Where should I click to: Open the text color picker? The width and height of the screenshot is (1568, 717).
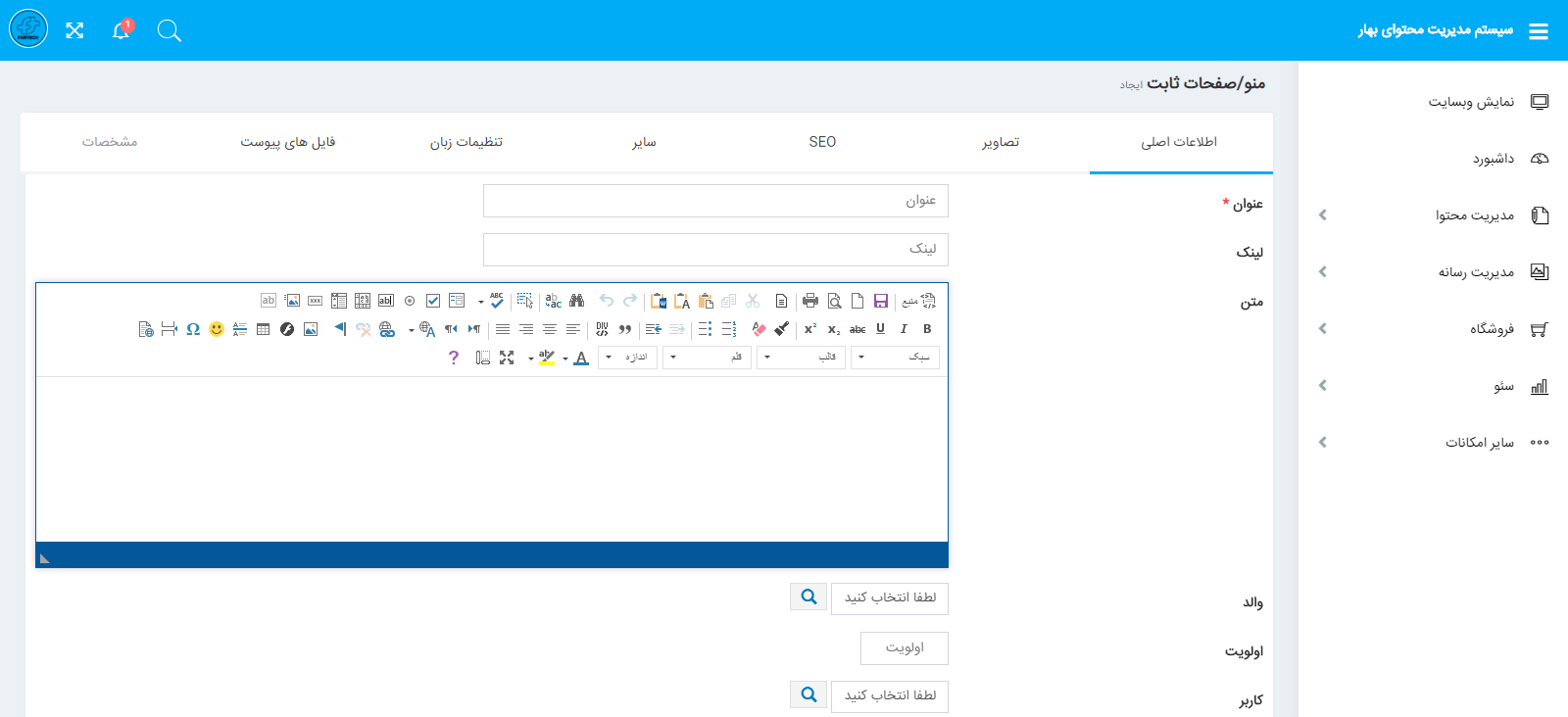coord(581,358)
